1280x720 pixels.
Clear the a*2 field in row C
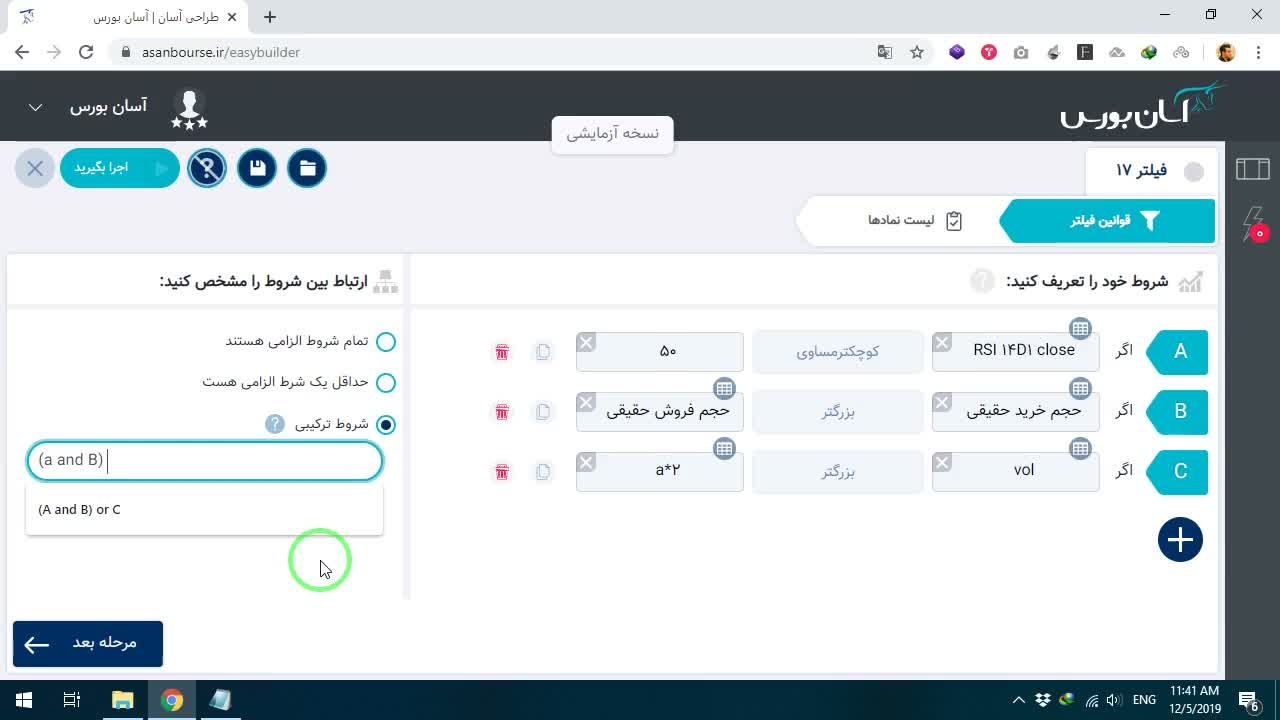click(x=586, y=462)
